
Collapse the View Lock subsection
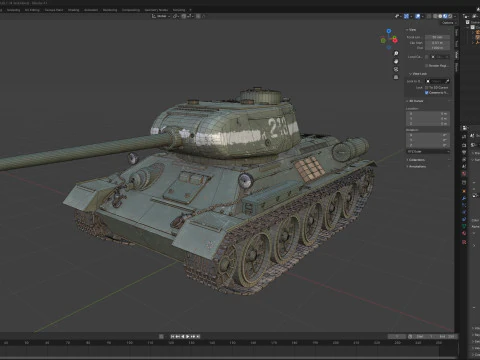(418, 74)
